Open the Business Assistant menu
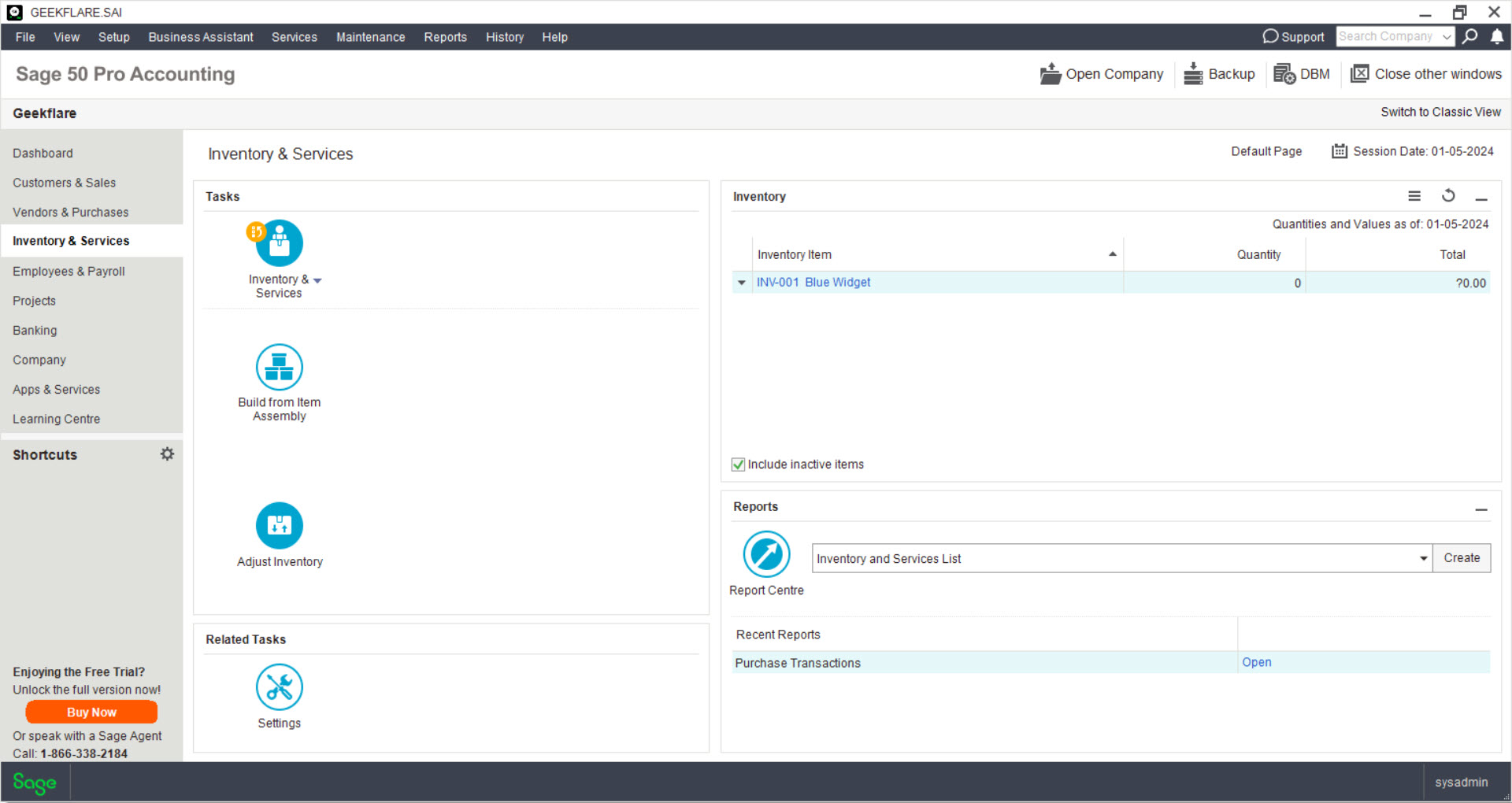The image size is (1512, 803). [x=200, y=37]
